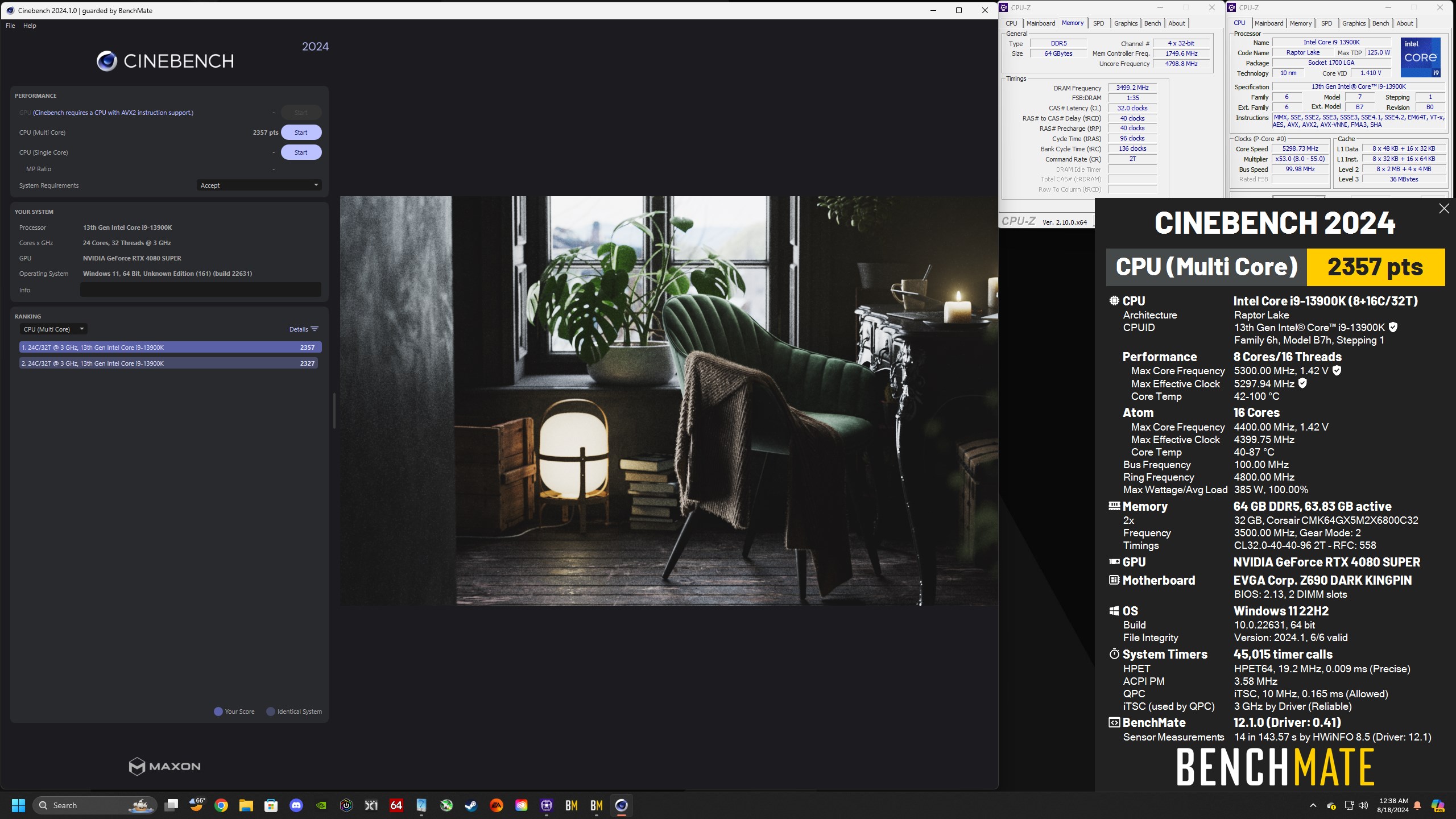
Task: Click the Info text field
Action: tap(200, 289)
